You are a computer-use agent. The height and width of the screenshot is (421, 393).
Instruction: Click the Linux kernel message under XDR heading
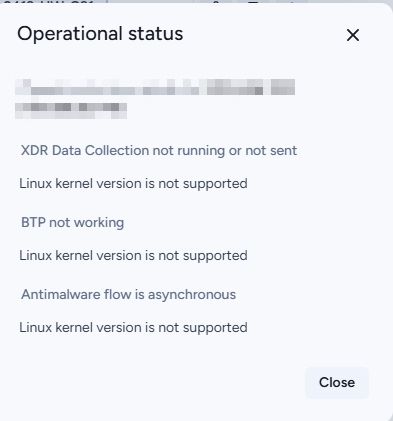[133, 184]
